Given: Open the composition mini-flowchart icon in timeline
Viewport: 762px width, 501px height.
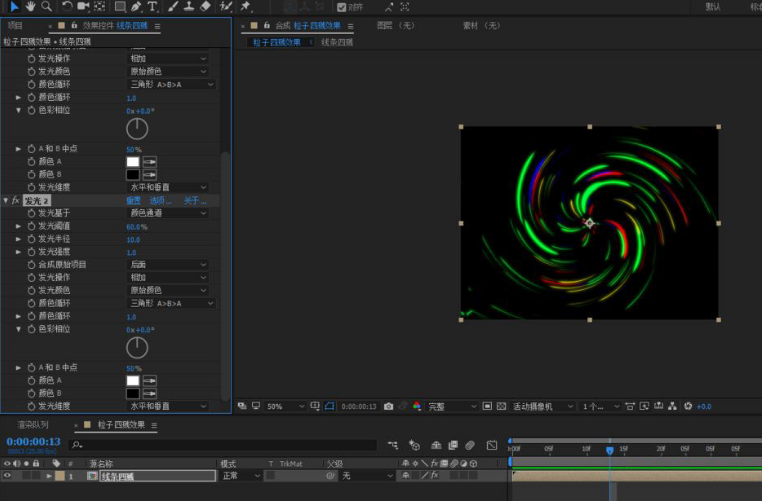Looking at the screenshot, I should [393, 445].
